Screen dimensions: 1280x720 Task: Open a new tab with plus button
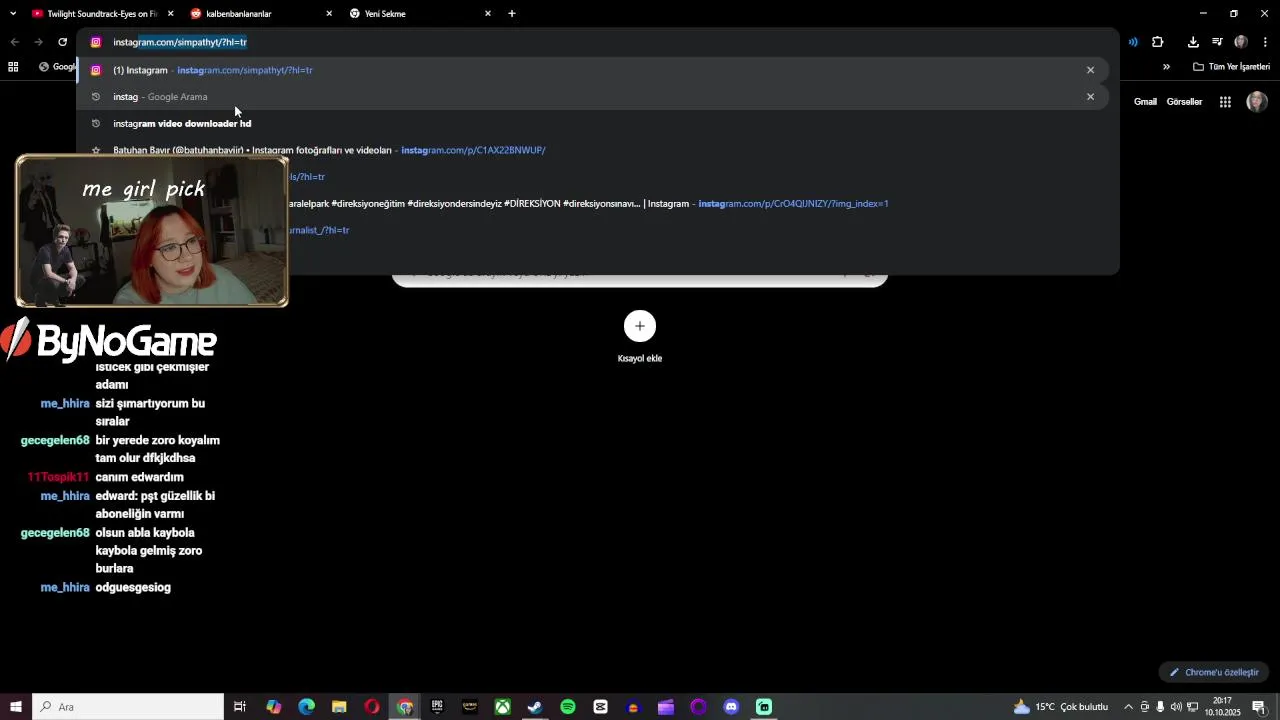tap(512, 14)
